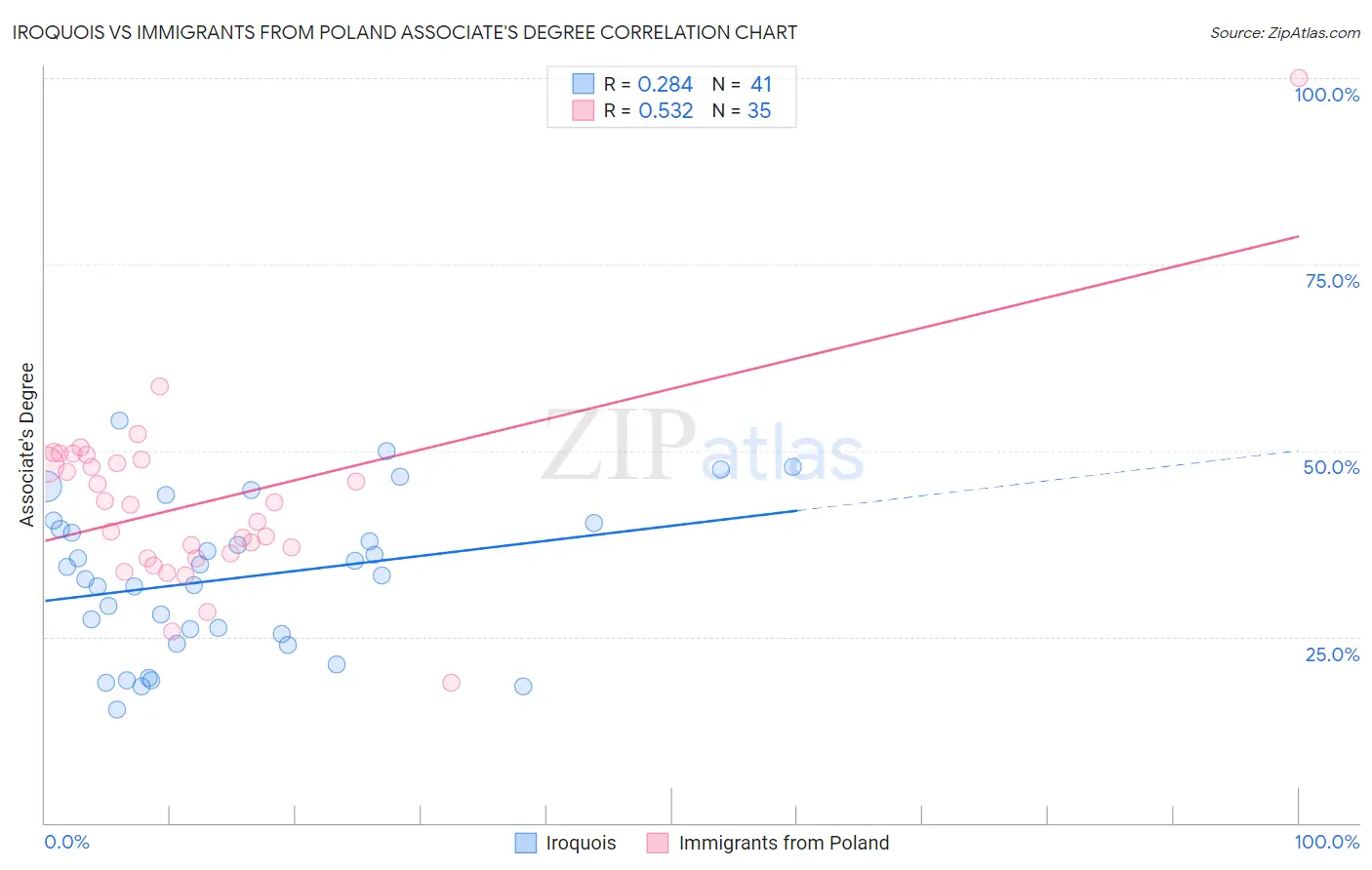1372x870 pixels.
Task: Click the blue swatch beside R = 0.284
Action: coord(584,84)
